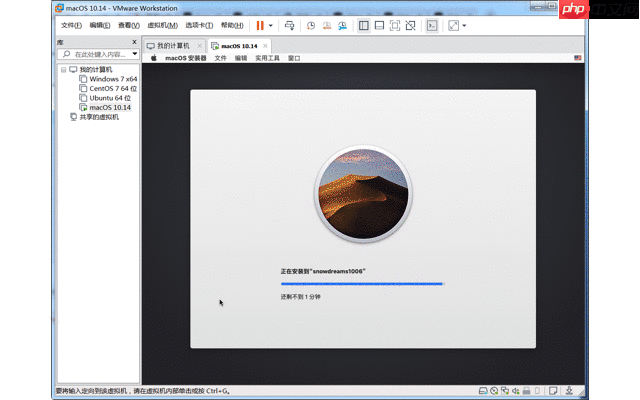
Task: Close the library panel
Action: click(x=134, y=42)
